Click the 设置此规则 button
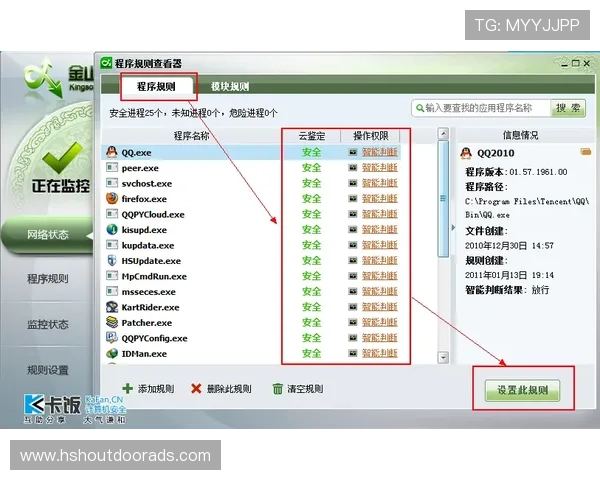Screen dimensions: 600x480 tap(522, 390)
